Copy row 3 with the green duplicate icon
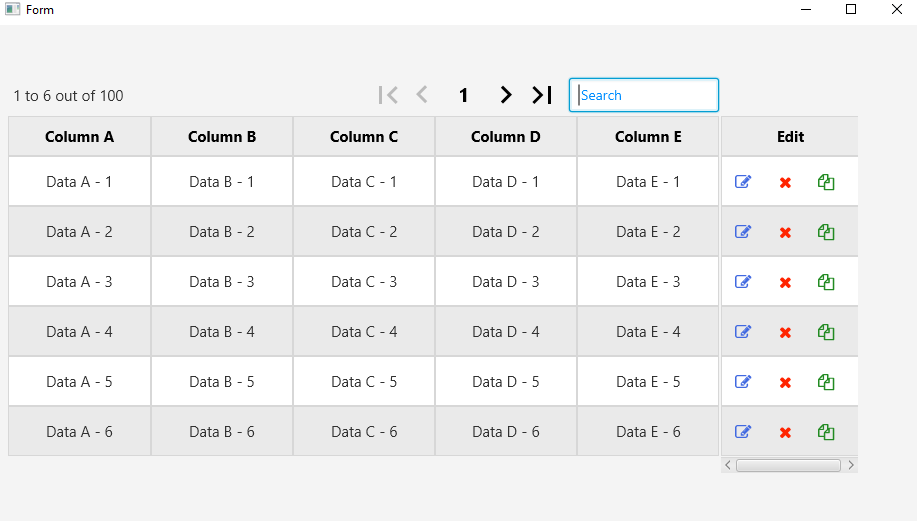Image resolution: width=917 pixels, height=521 pixels. point(826,282)
